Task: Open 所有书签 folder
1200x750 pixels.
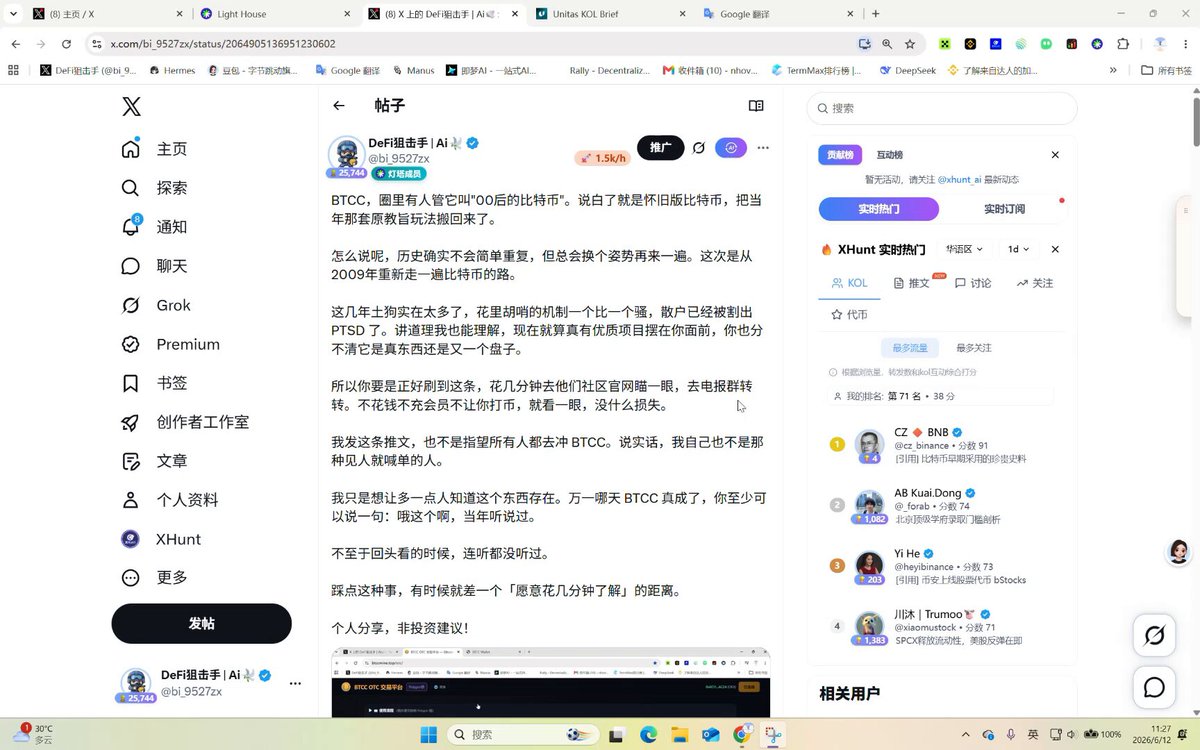Action: (1167, 71)
